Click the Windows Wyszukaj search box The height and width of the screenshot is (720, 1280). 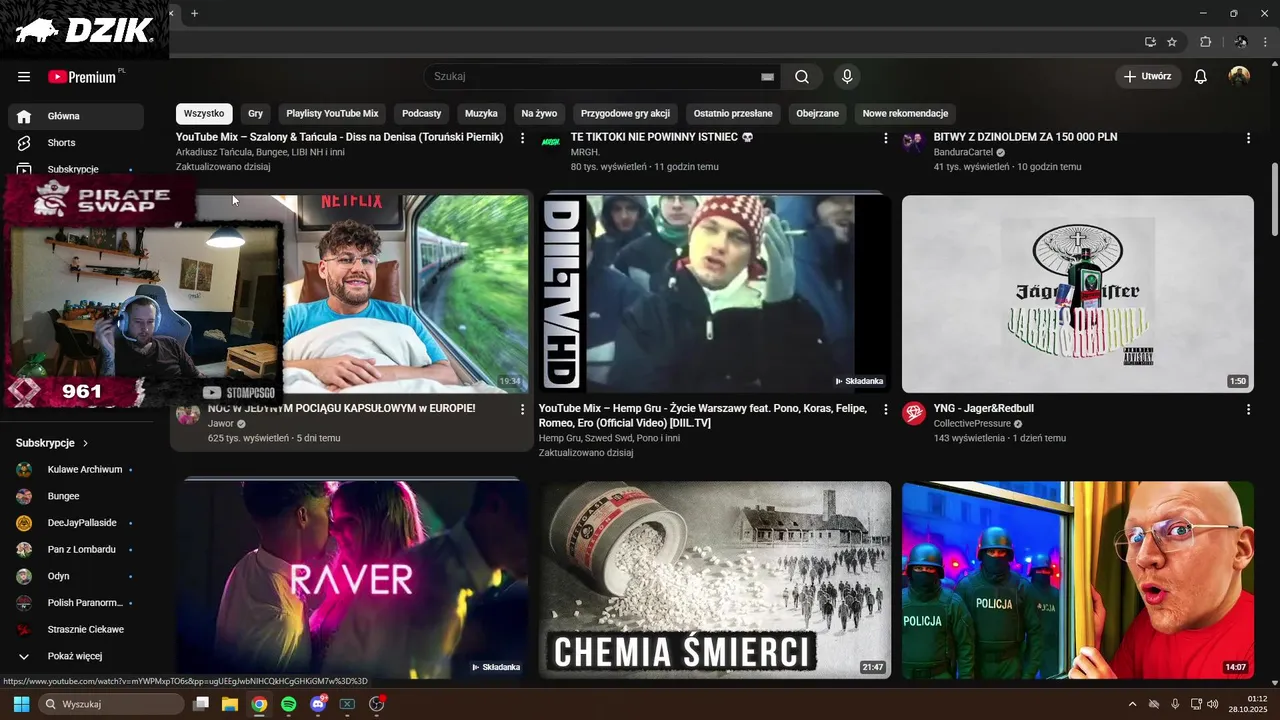(111, 704)
